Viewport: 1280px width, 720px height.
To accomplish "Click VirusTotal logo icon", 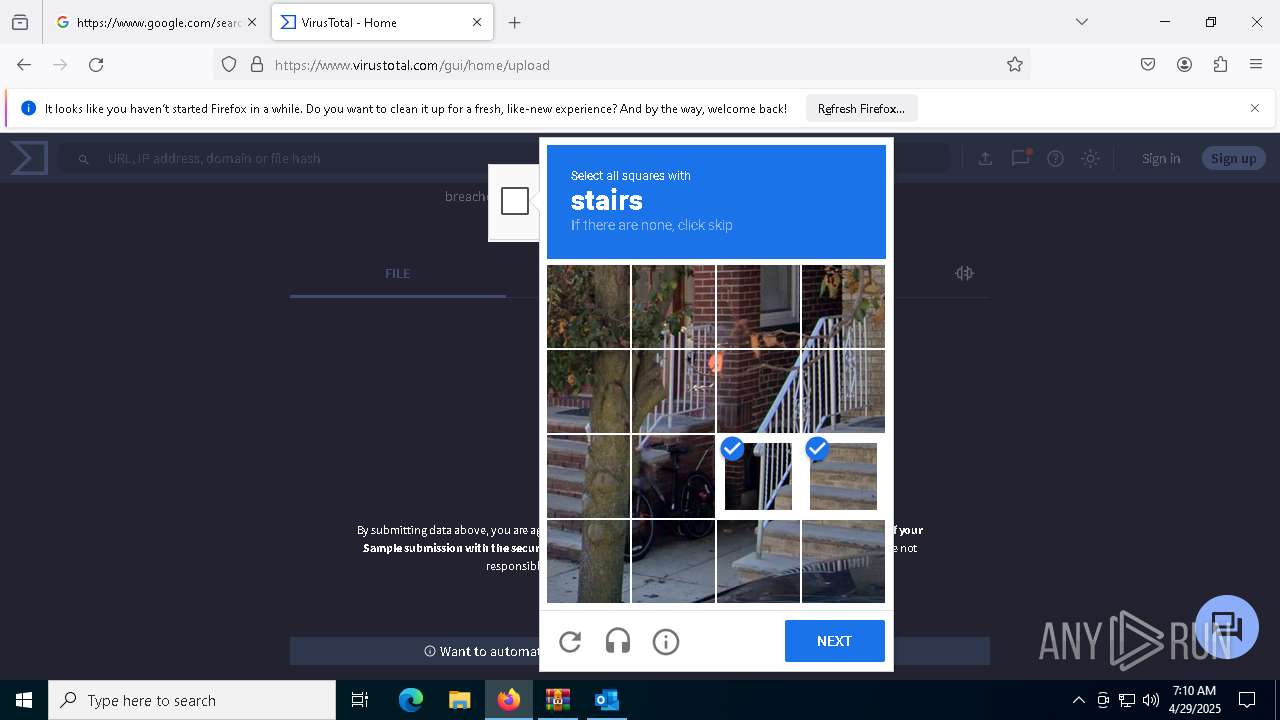I will pos(29,158).
